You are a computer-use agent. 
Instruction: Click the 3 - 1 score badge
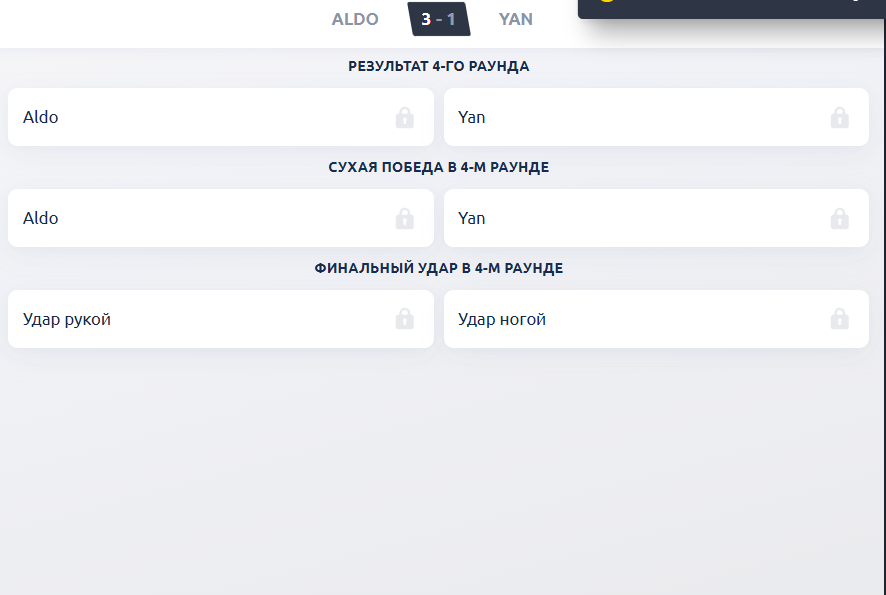[439, 19]
